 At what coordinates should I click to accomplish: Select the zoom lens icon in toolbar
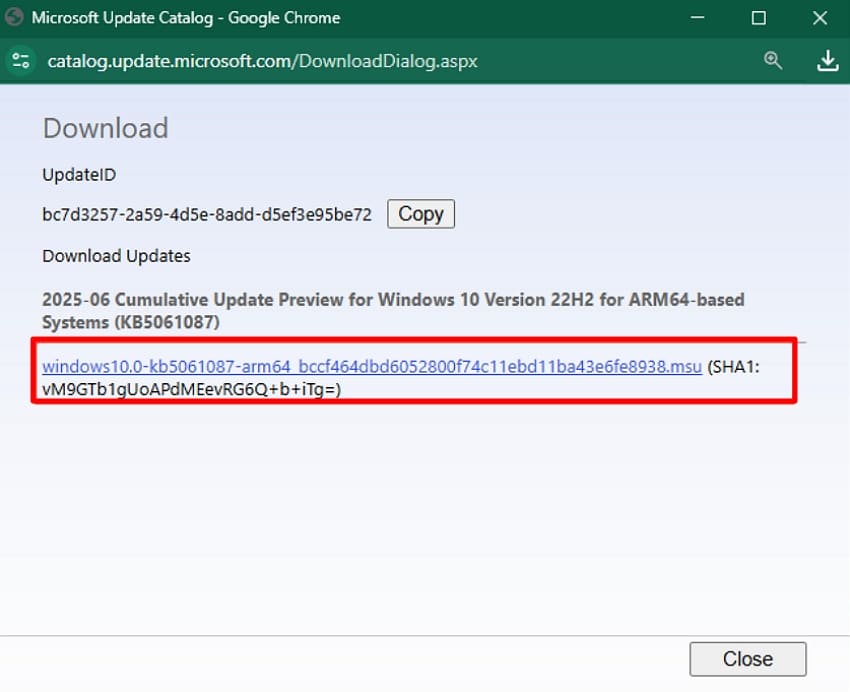[773, 60]
